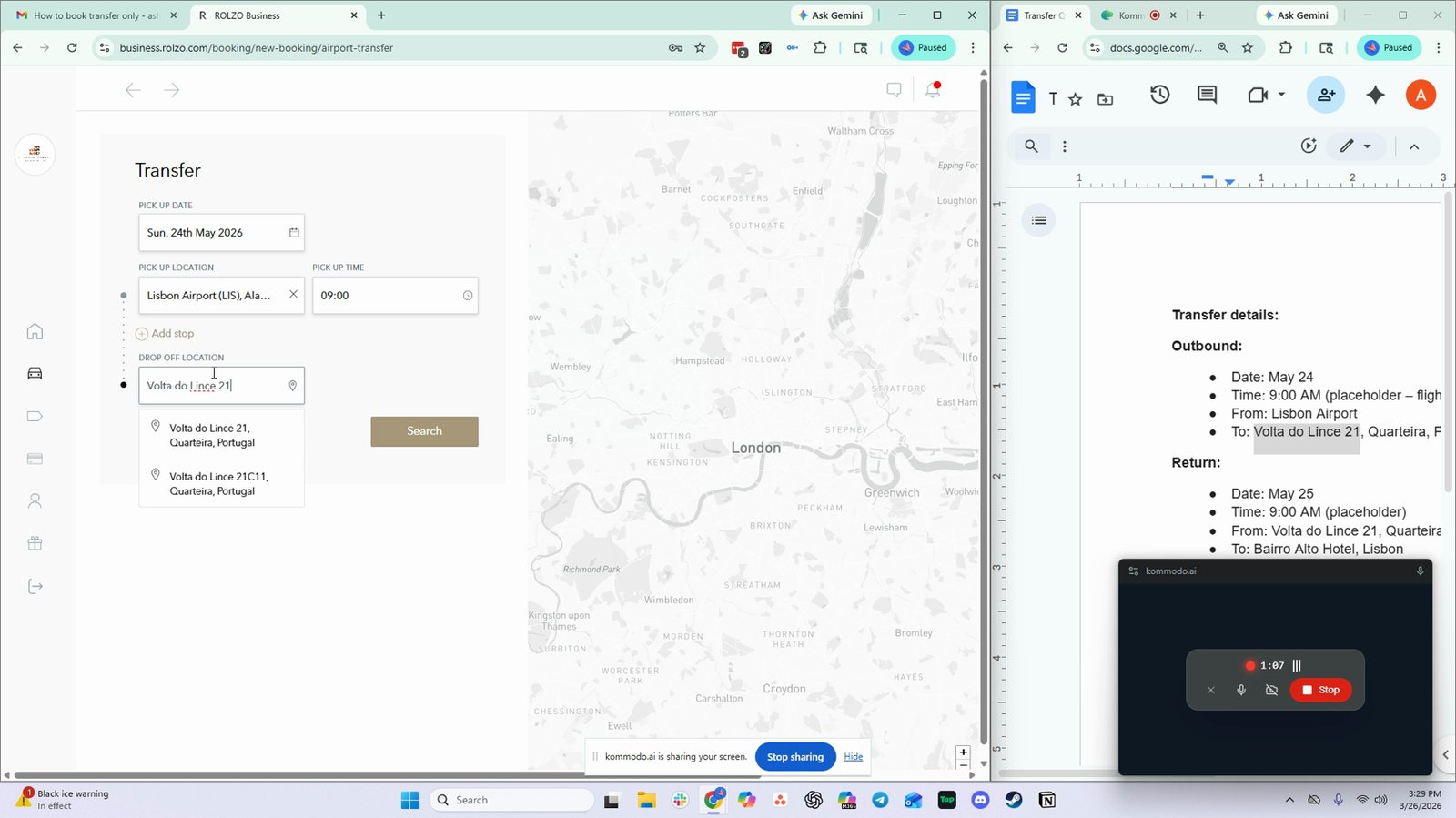Open the search menus tool in Google Docs

(x=1031, y=146)
